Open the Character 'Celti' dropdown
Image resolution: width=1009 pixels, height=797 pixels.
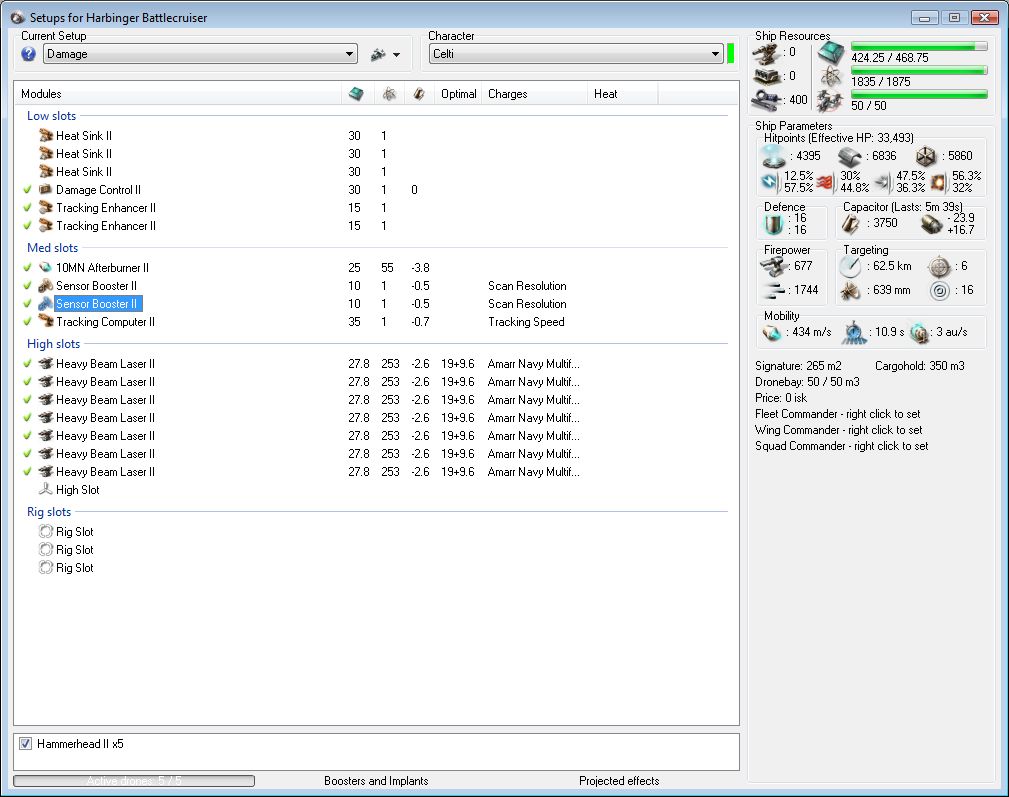[x=576, y=54]
